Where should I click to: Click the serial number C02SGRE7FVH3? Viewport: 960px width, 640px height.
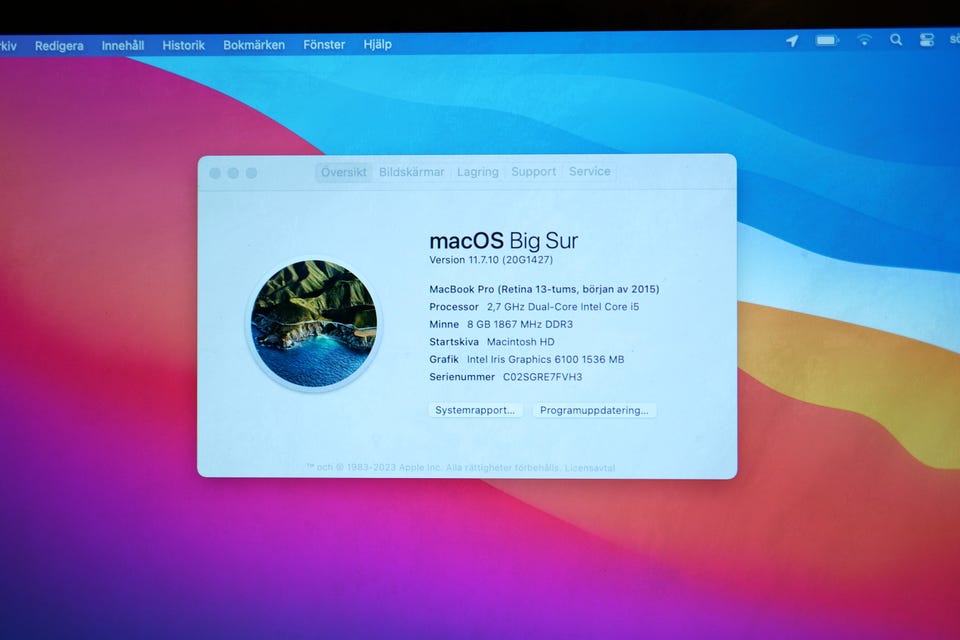[x=542, y=377]
